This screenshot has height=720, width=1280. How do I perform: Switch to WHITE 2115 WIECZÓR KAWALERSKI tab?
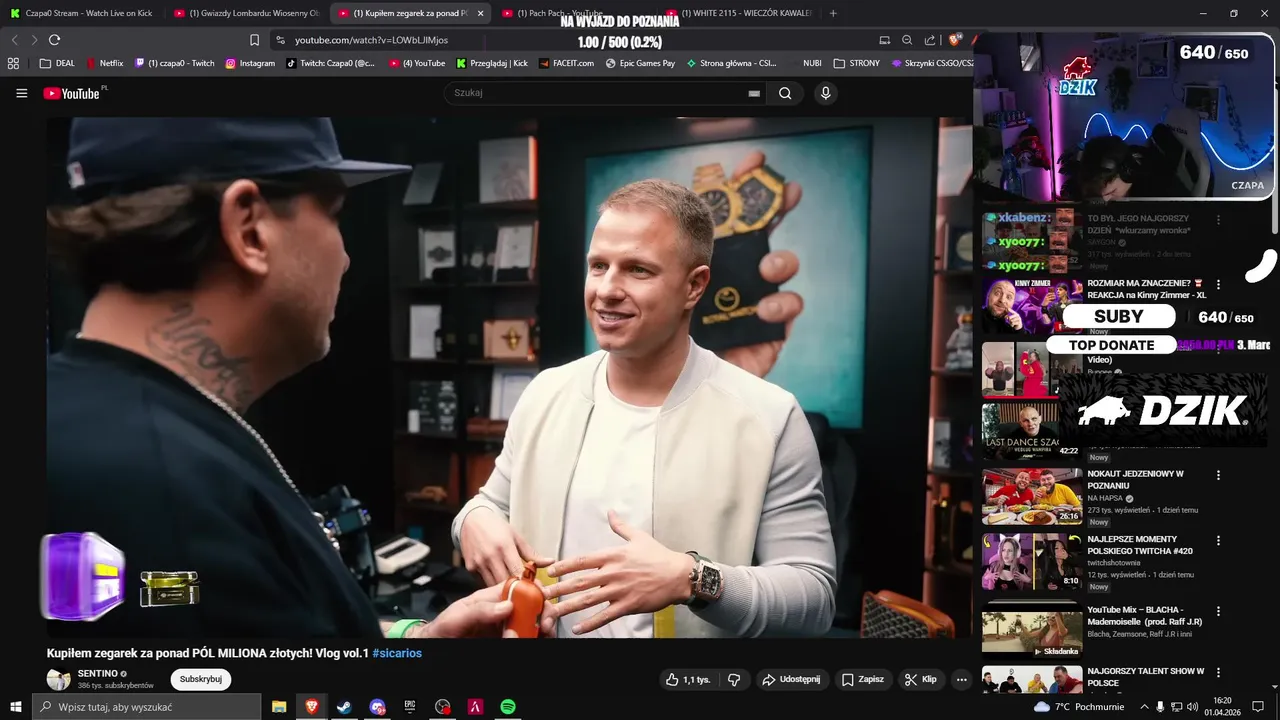[x=740, y=13]
